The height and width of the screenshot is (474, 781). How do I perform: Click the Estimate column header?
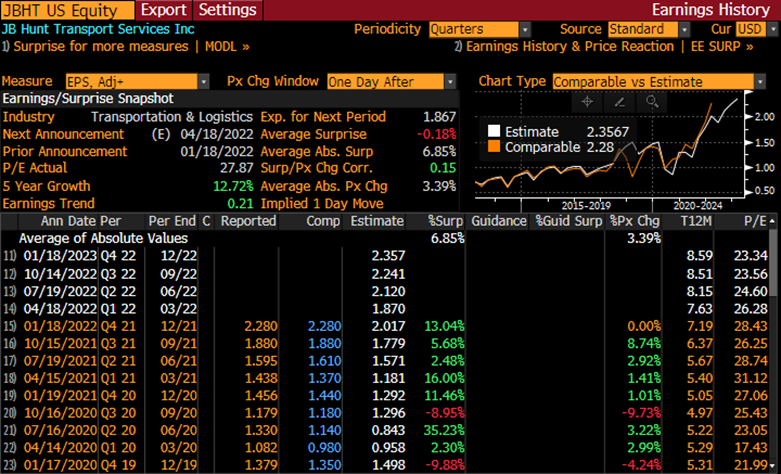(x=377, y=221)
